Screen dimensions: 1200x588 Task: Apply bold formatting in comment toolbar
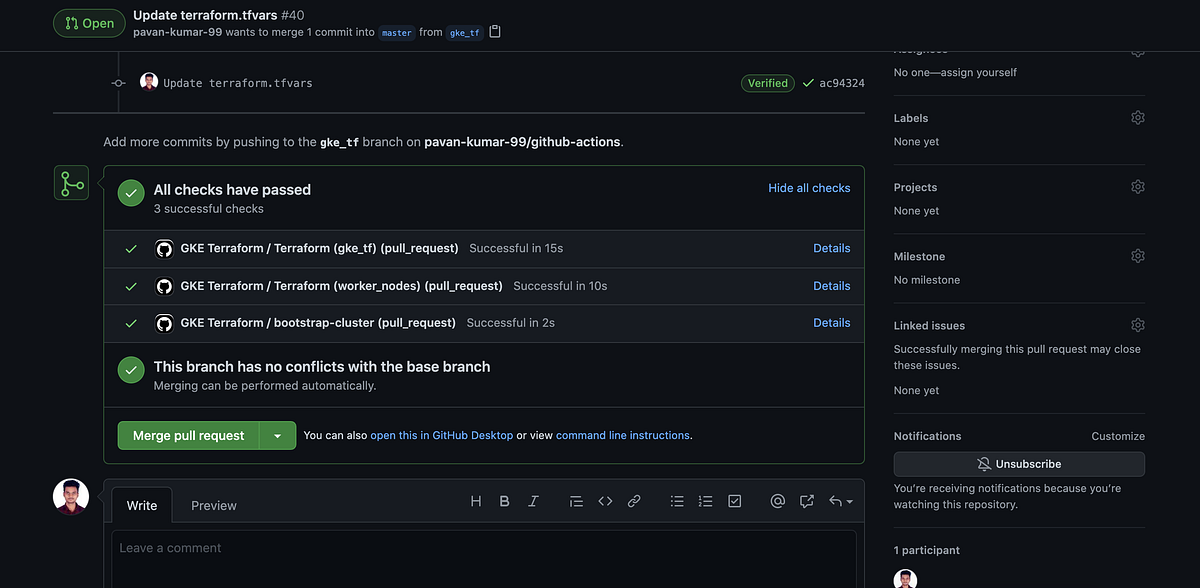click(x=504, y=501)
